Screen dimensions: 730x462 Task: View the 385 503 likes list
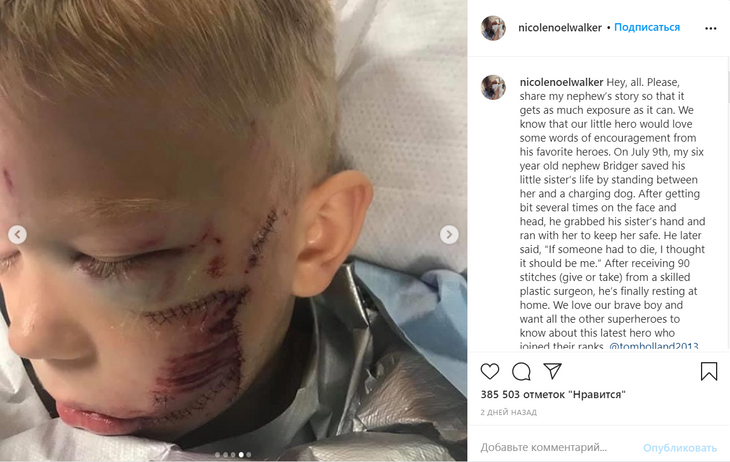tap(553, 394)
